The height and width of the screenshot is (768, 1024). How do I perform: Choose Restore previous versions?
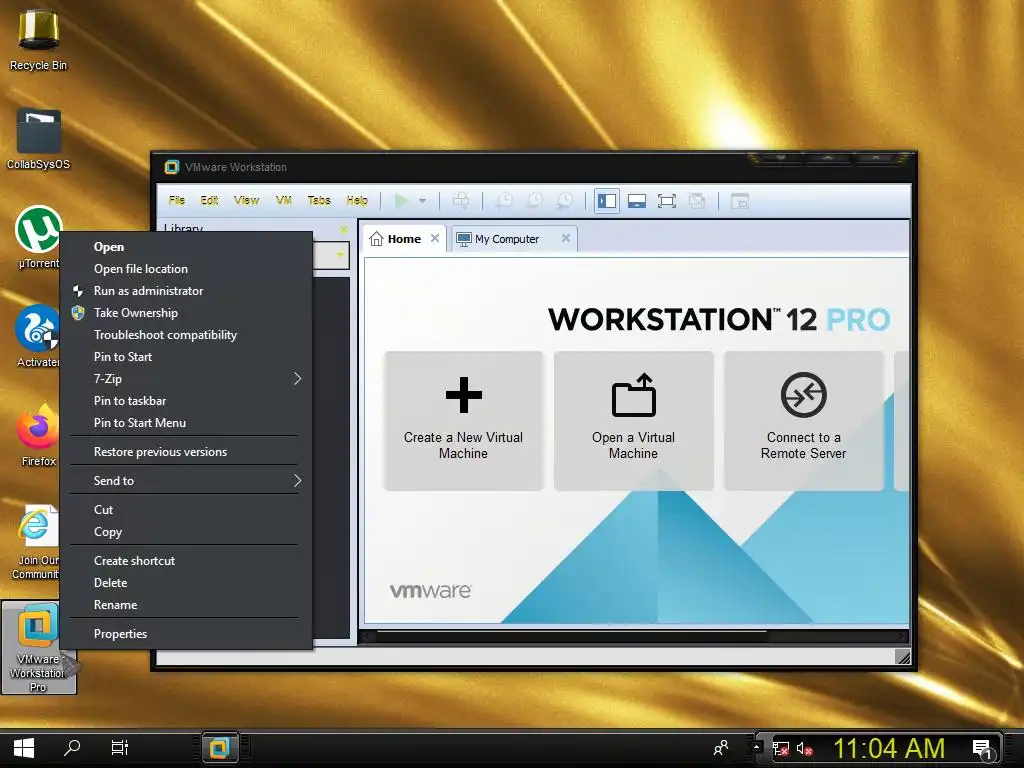coord(185,452)
